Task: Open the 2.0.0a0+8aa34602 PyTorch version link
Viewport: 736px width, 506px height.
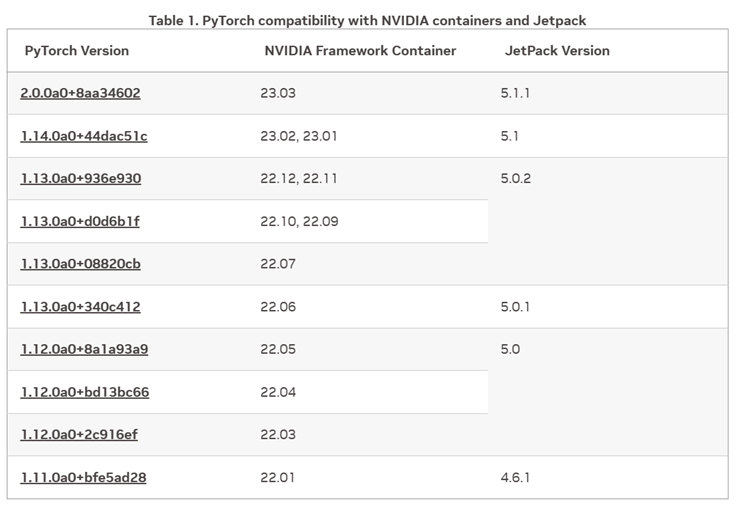Action: 80,93
